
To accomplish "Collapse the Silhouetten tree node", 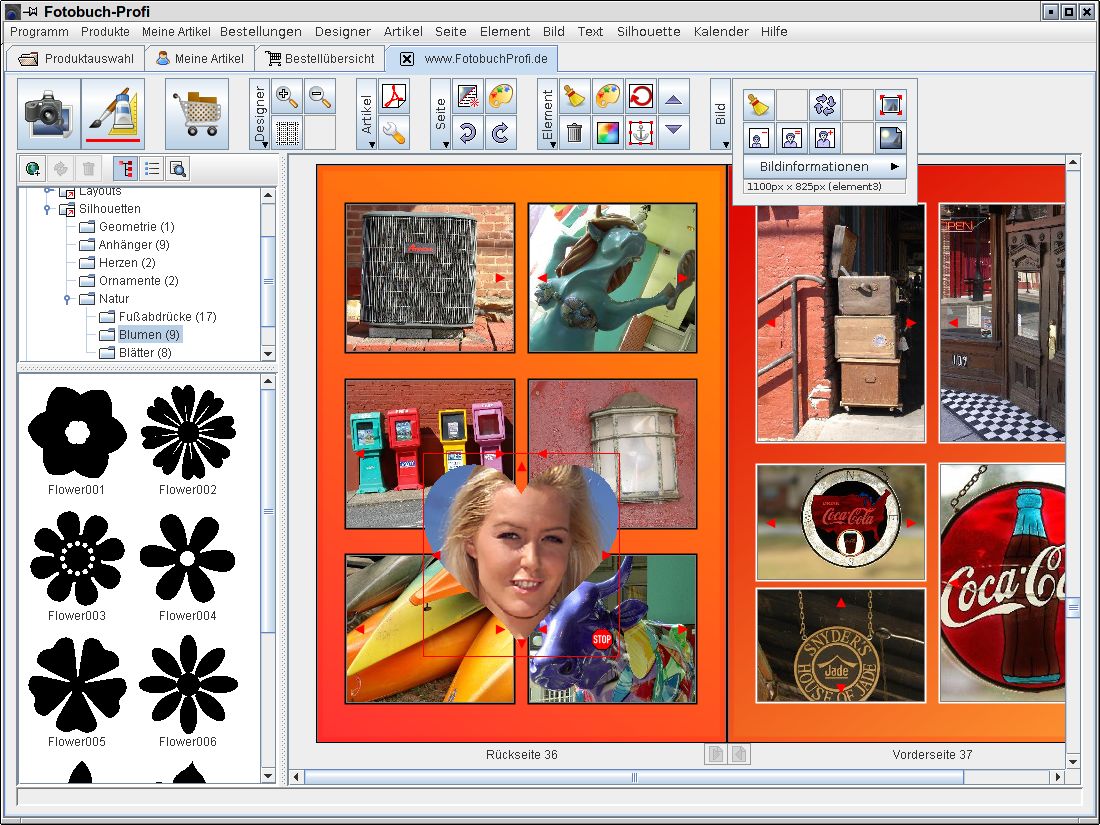I will point(47,209).
